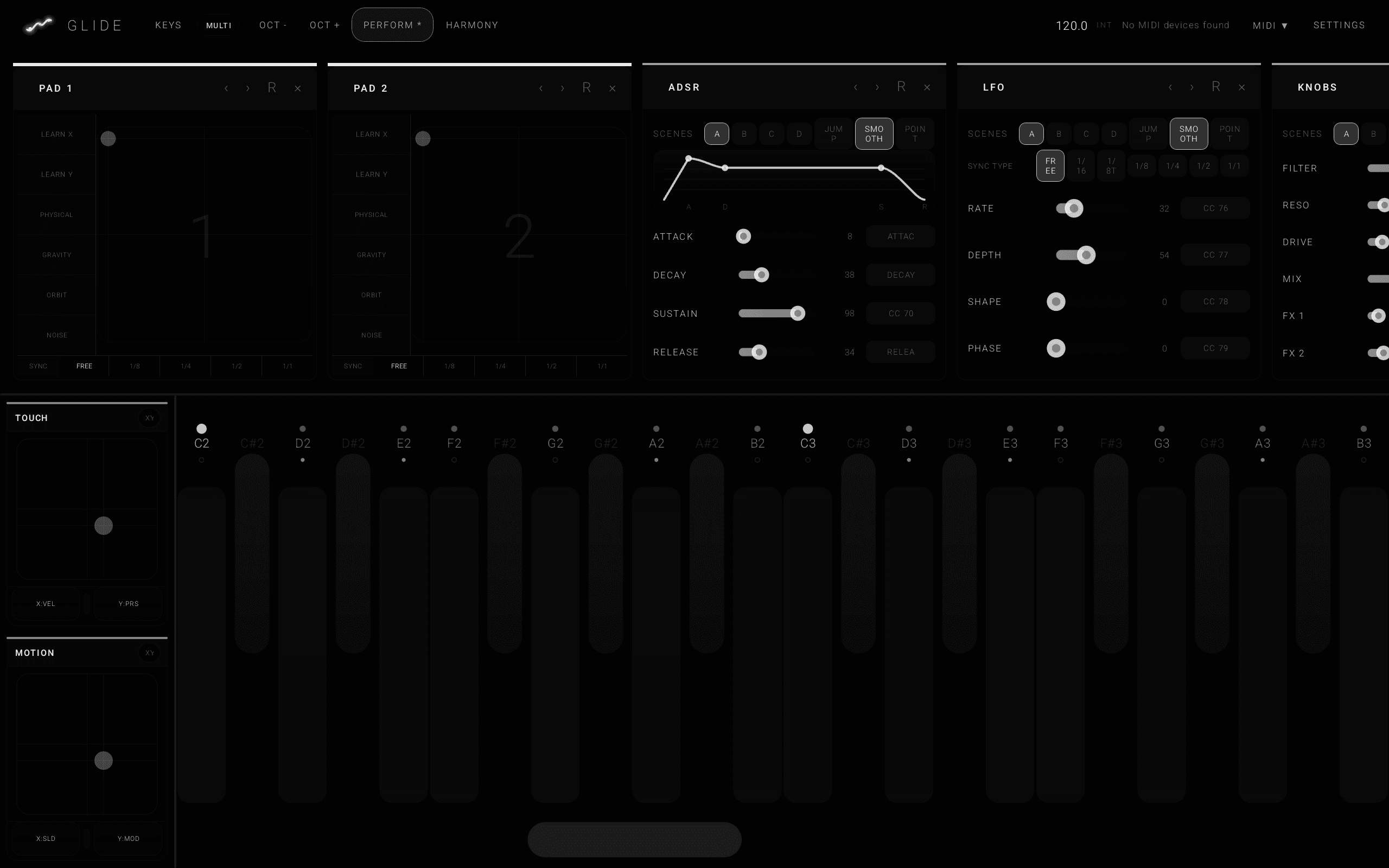The image size is (1389, 868).
Task: Select ADSR scene D
Action: click(x=799, y=134)
